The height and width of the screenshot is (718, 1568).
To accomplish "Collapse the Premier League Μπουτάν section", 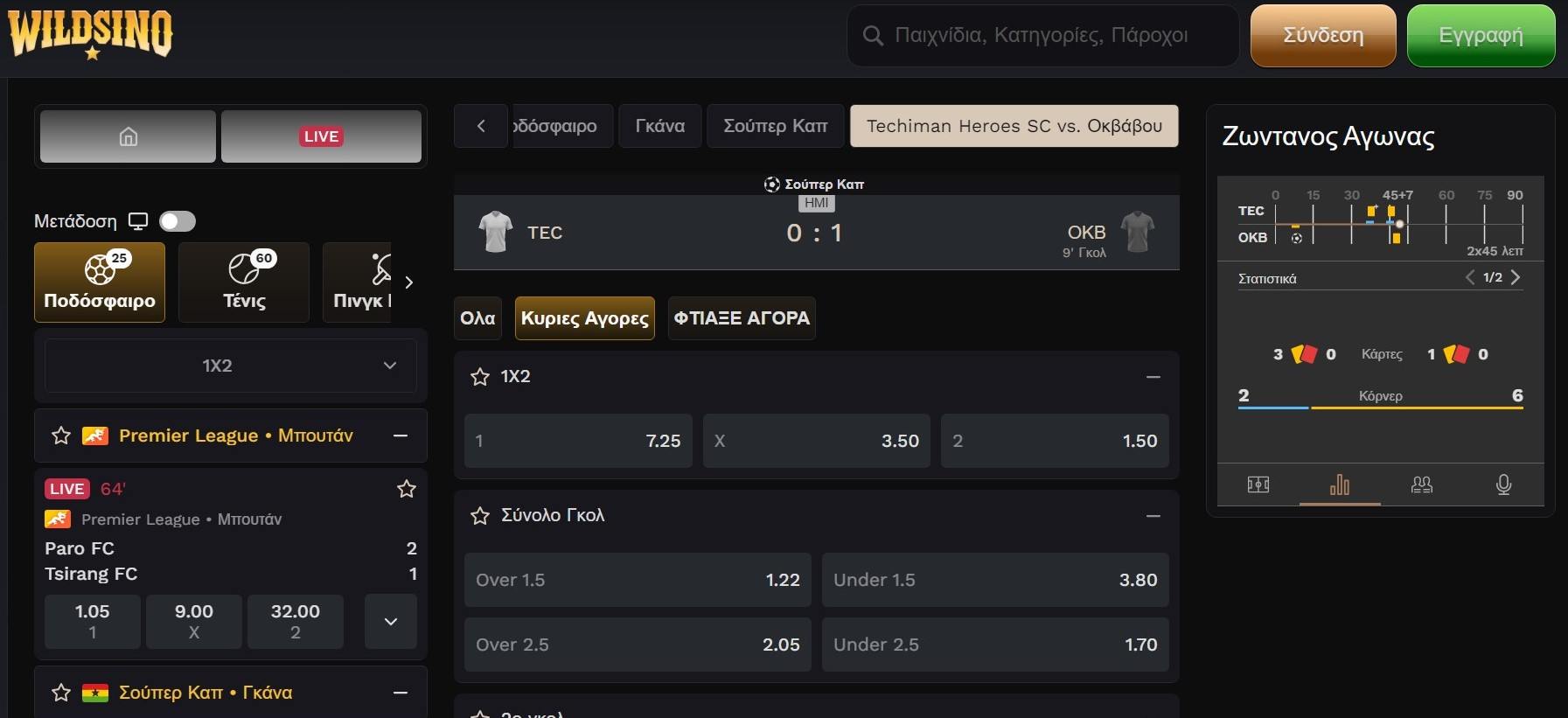I will (401, 436).
